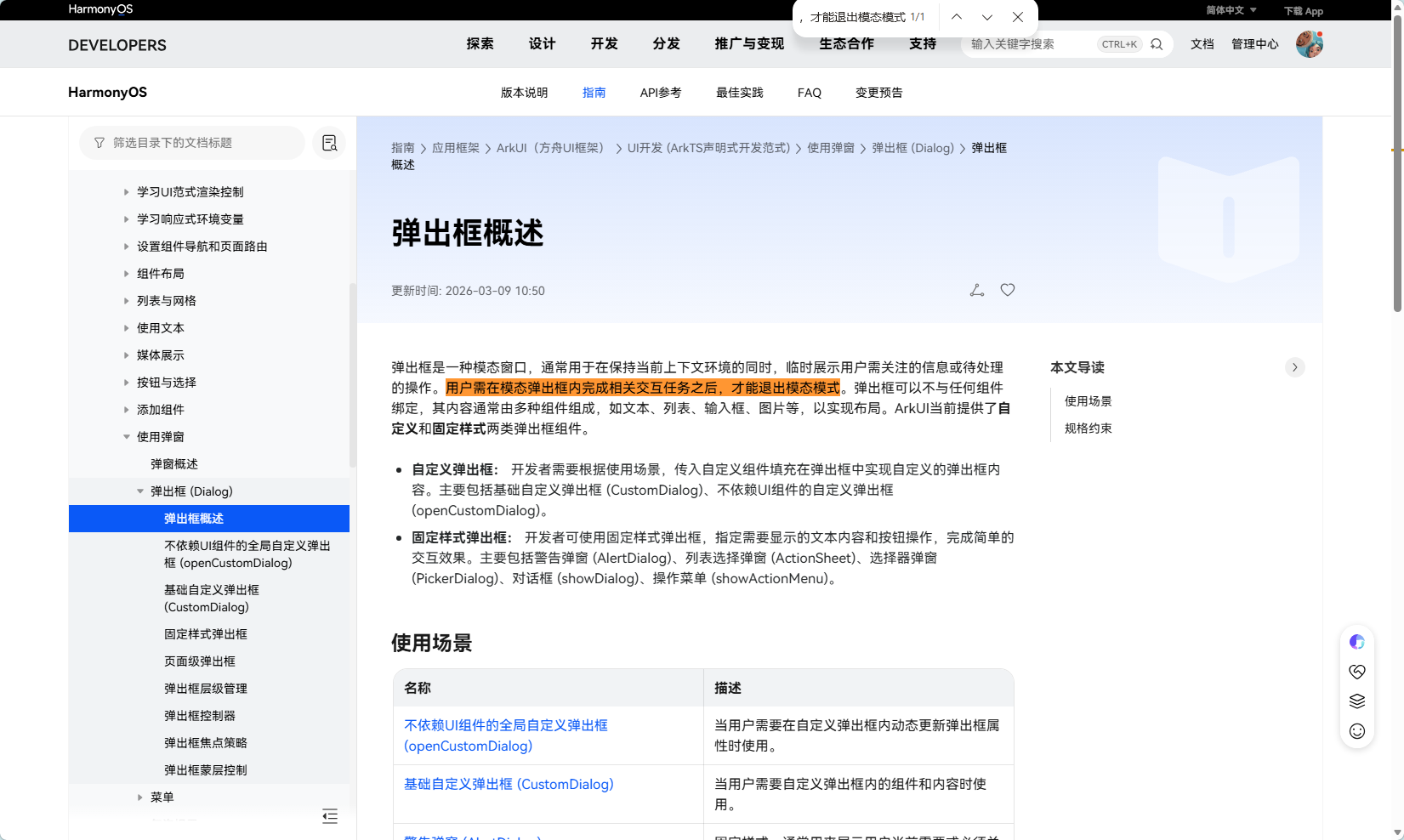
Task: Click the DEVELOPERS logo
Action: coord(117,45)
